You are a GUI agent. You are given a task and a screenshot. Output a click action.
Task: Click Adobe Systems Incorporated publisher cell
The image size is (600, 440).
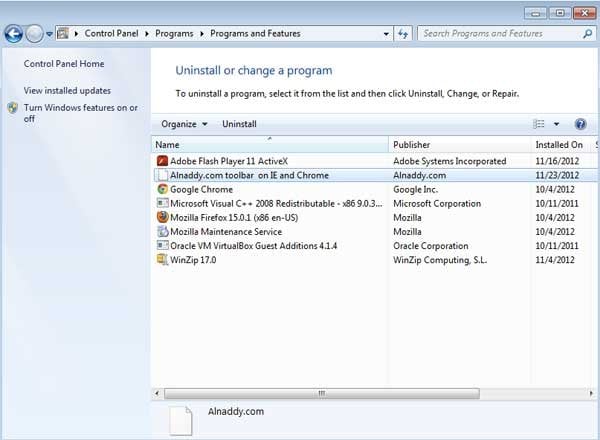pyautogui.click(x=450, y=161)
